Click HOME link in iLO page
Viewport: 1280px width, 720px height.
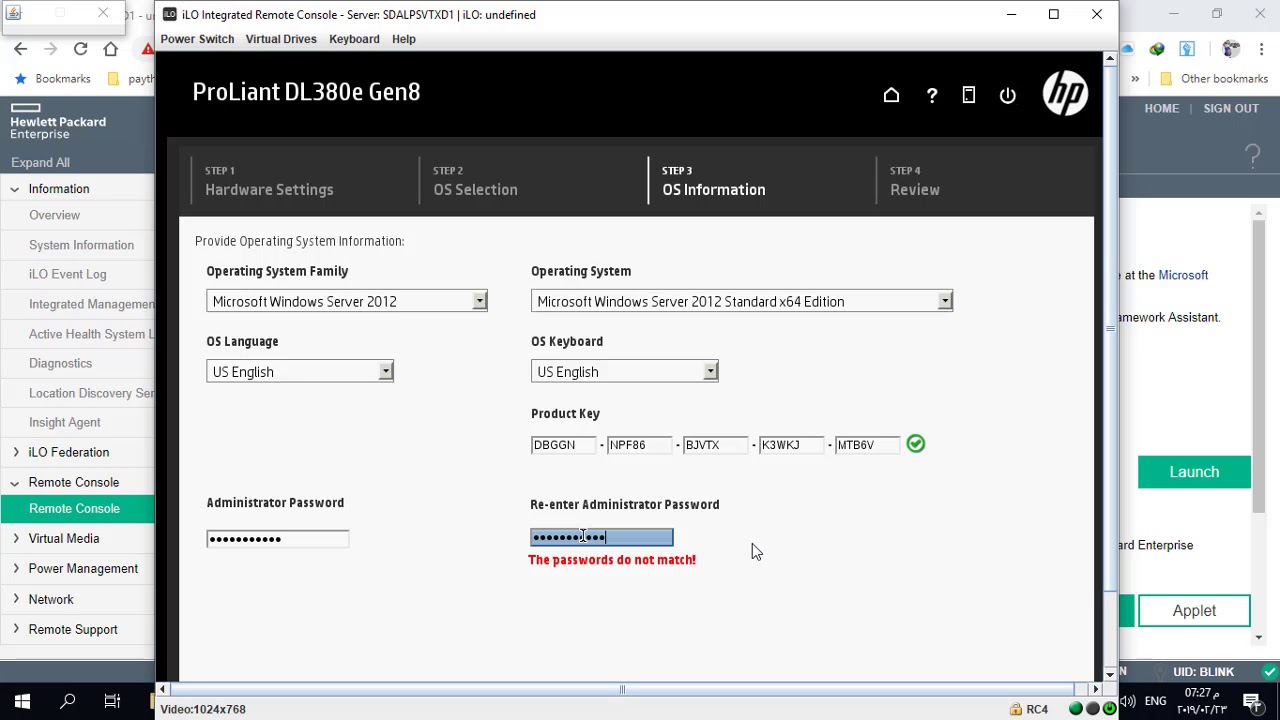pos(1161,108)
